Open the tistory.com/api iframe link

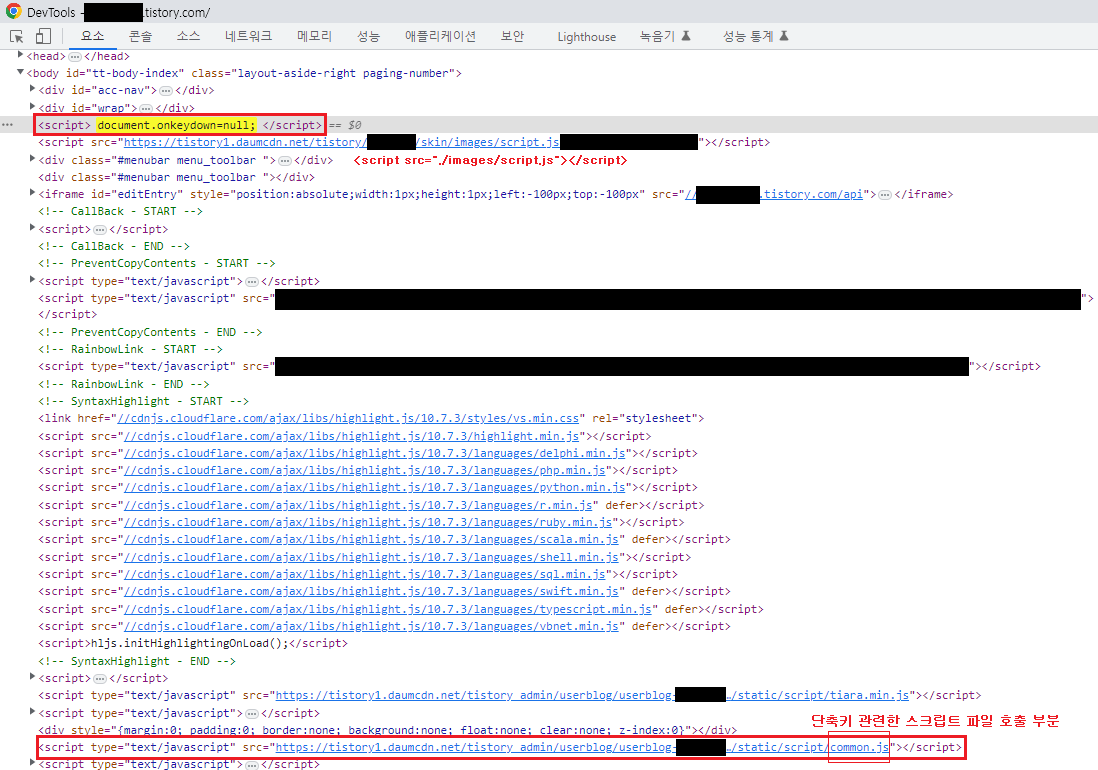774,194
